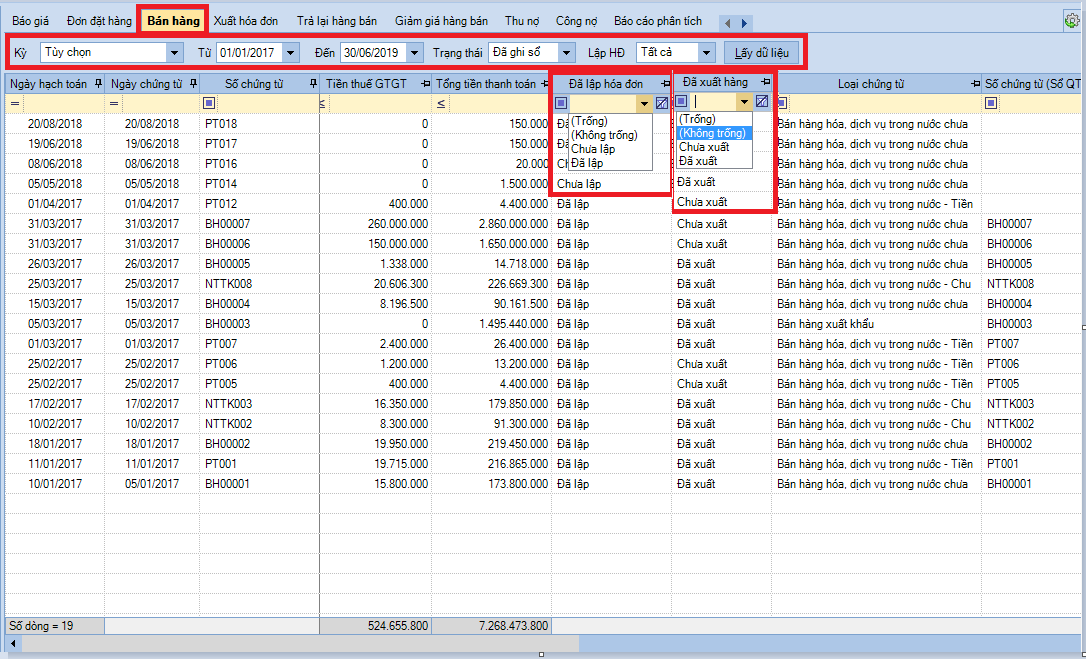This screenshot has height=659, width=1086.
Task: Sort by the Loại chứng từ header
Action: click(871, 84)
